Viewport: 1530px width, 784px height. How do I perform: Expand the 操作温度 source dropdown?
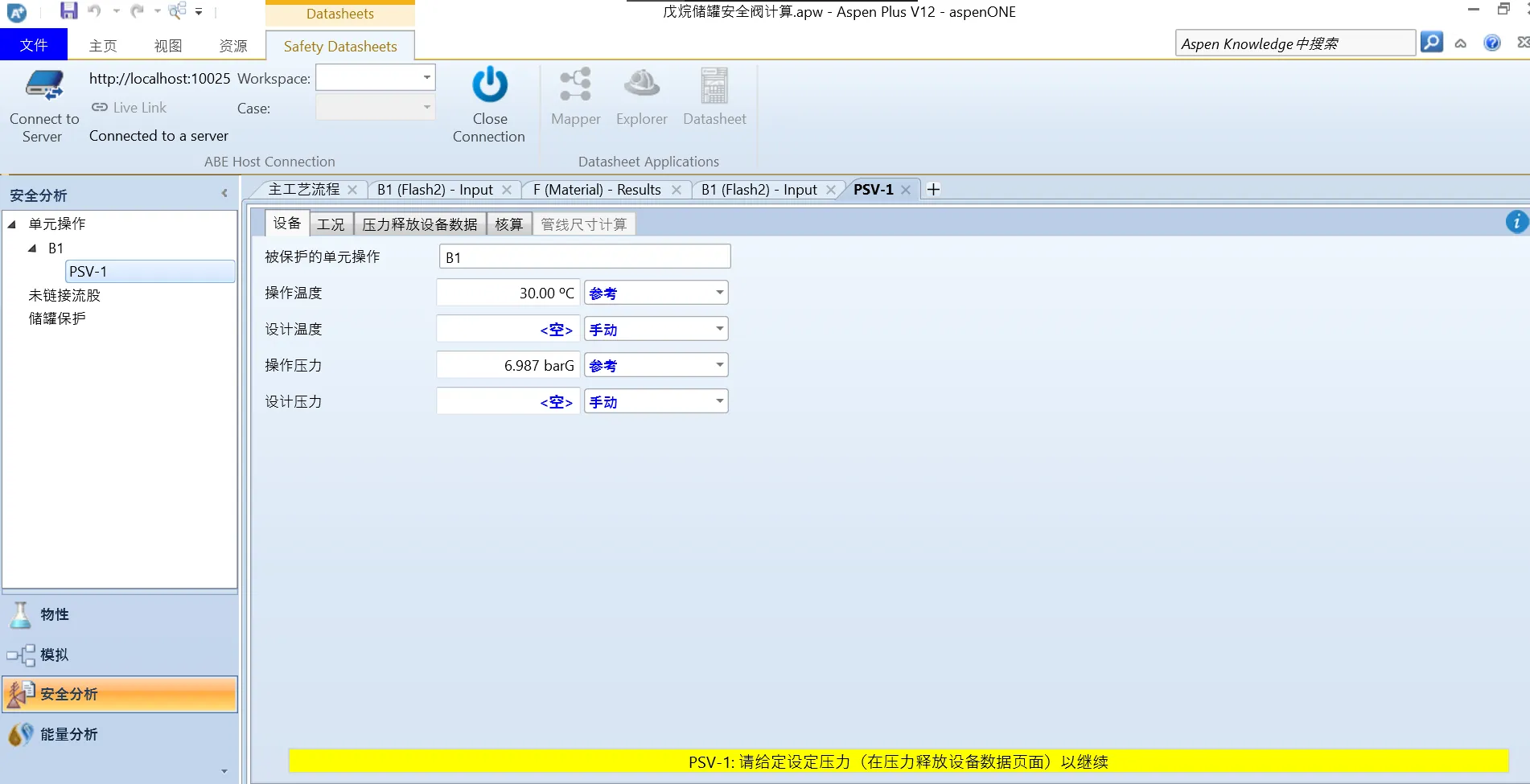(719, 293)
